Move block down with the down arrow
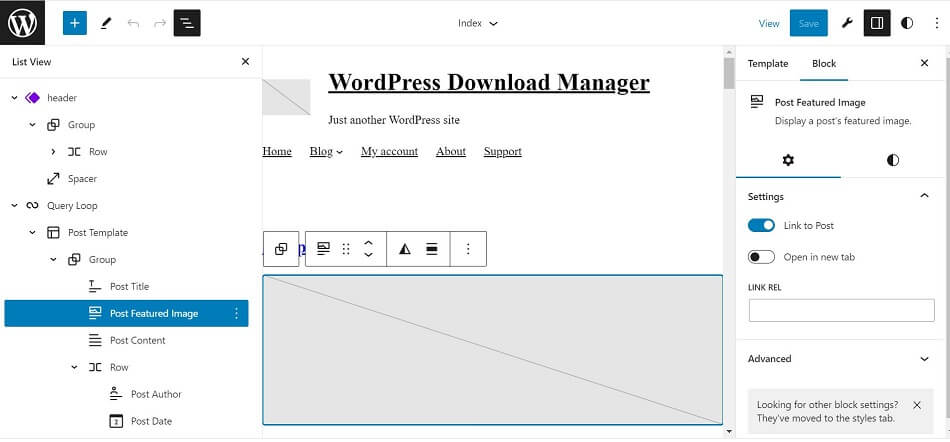 (x=368, y=255)
